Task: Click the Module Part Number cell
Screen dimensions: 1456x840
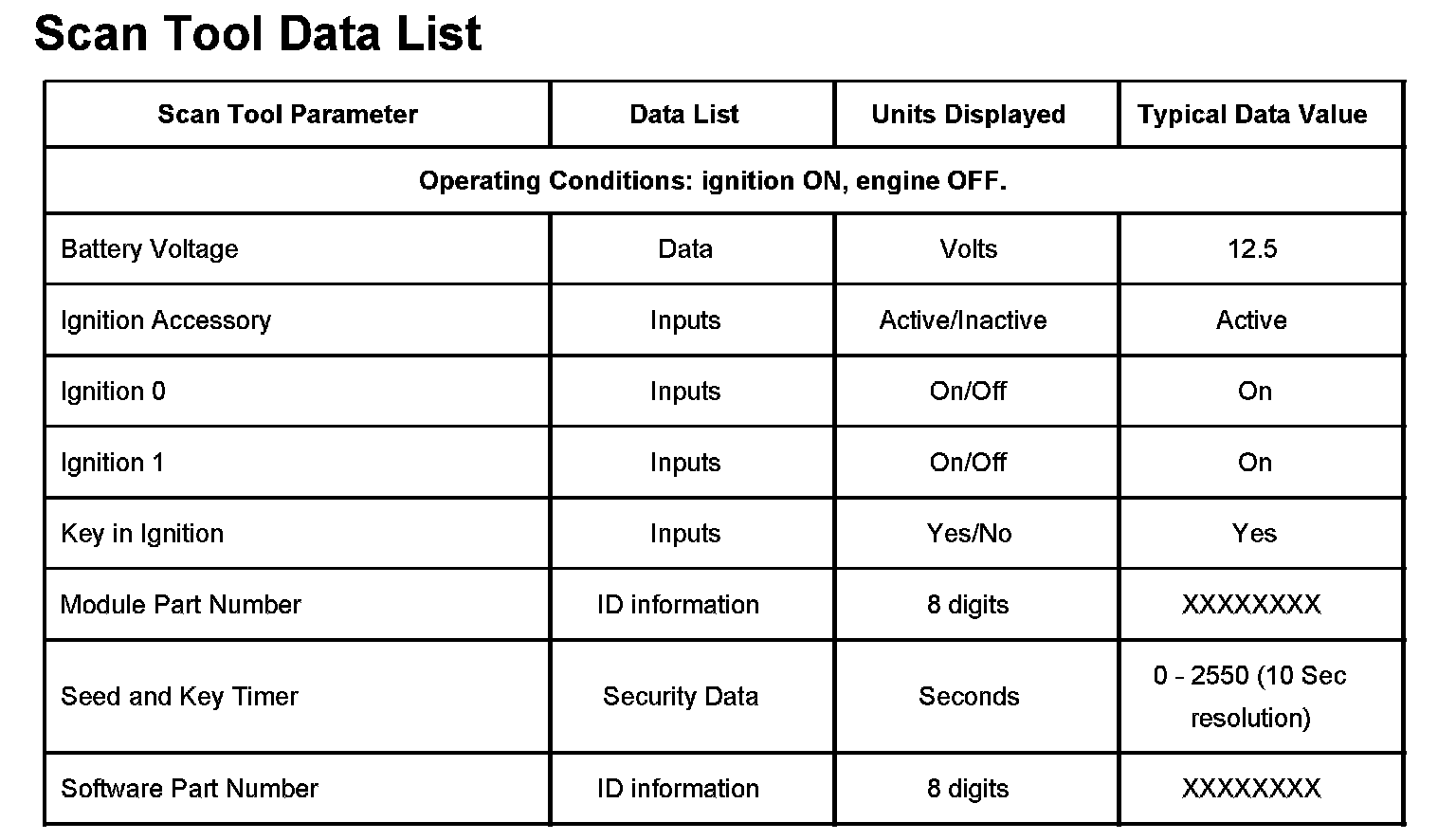Action: pos(180,605)
